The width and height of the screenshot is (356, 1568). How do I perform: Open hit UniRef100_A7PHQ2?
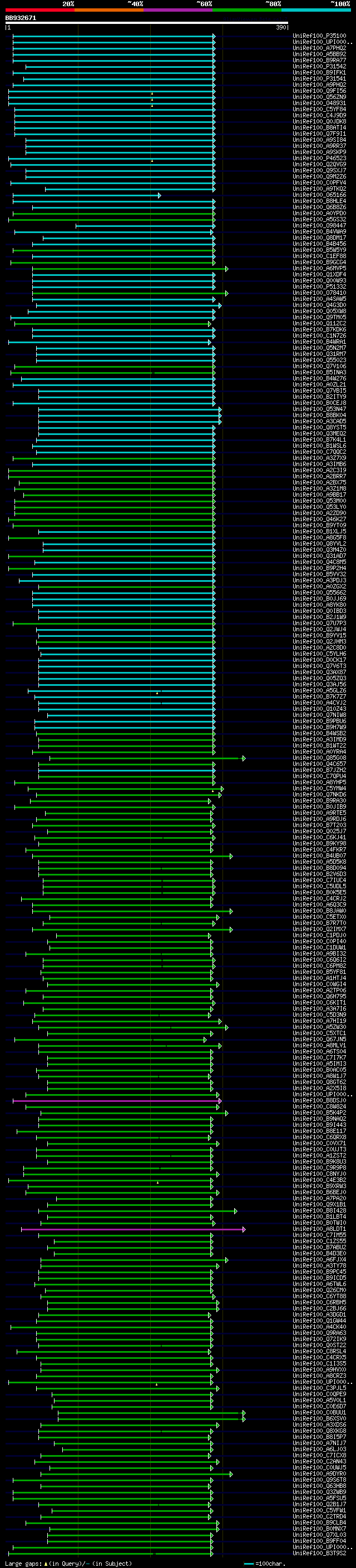point(319,48)
